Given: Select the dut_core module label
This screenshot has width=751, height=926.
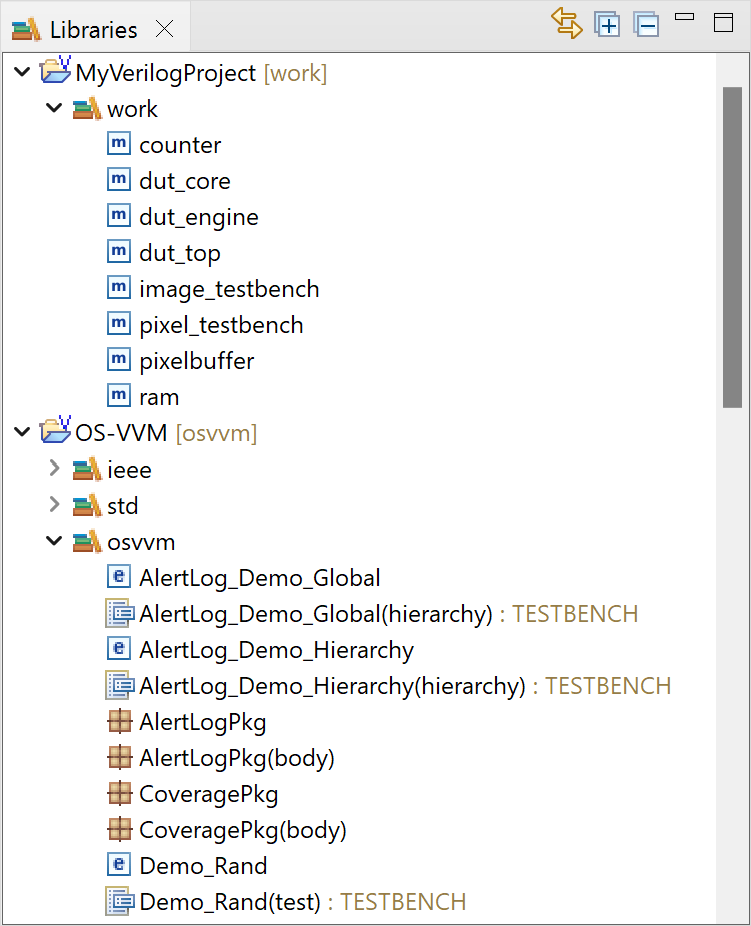Looking at the screenshot, I should [x=185, y=182].
